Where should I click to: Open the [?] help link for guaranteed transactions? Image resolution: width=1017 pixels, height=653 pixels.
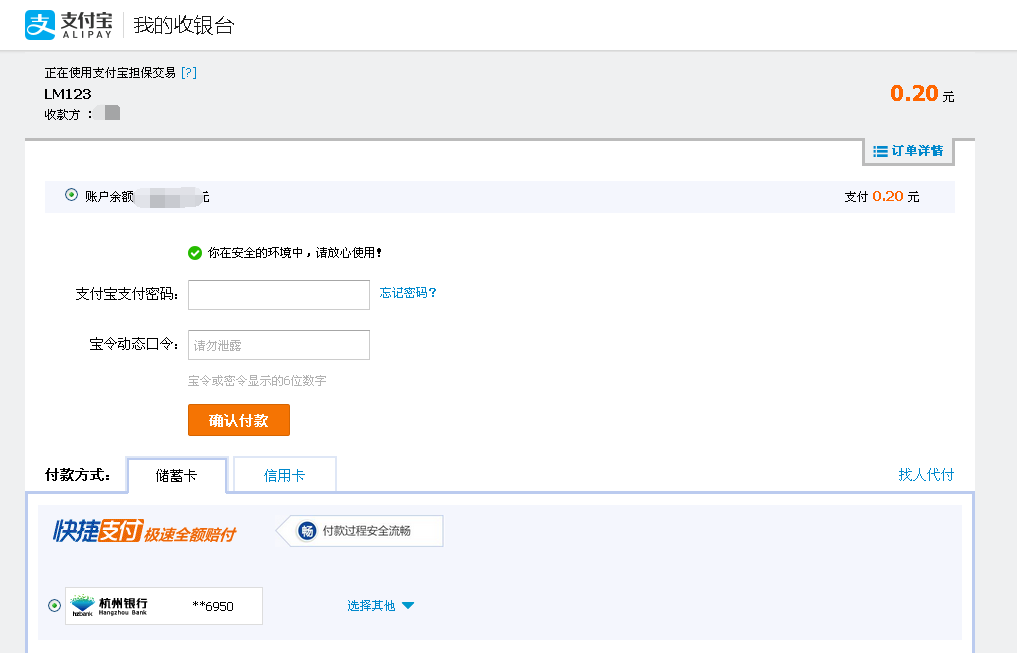point(189,73)
